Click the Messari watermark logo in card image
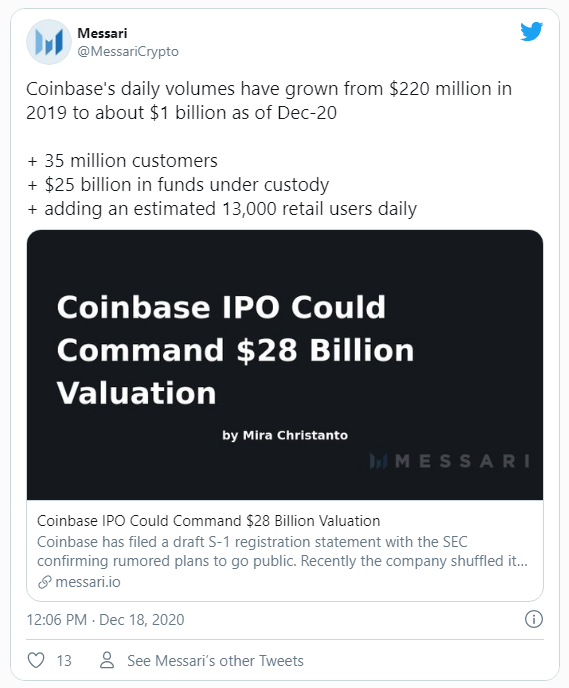 point(449,461)
